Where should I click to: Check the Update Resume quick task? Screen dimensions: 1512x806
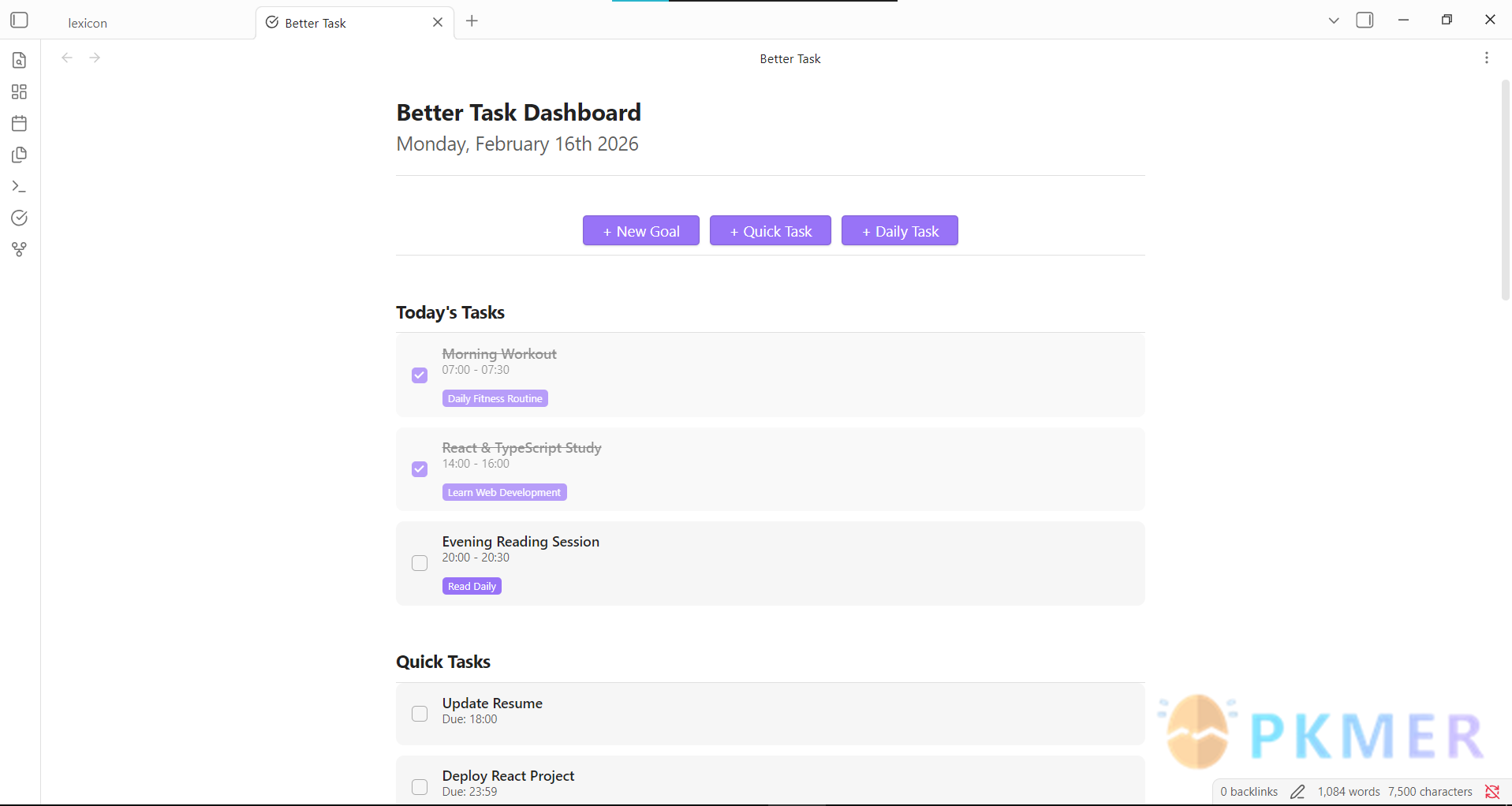(x=420, y=714)
